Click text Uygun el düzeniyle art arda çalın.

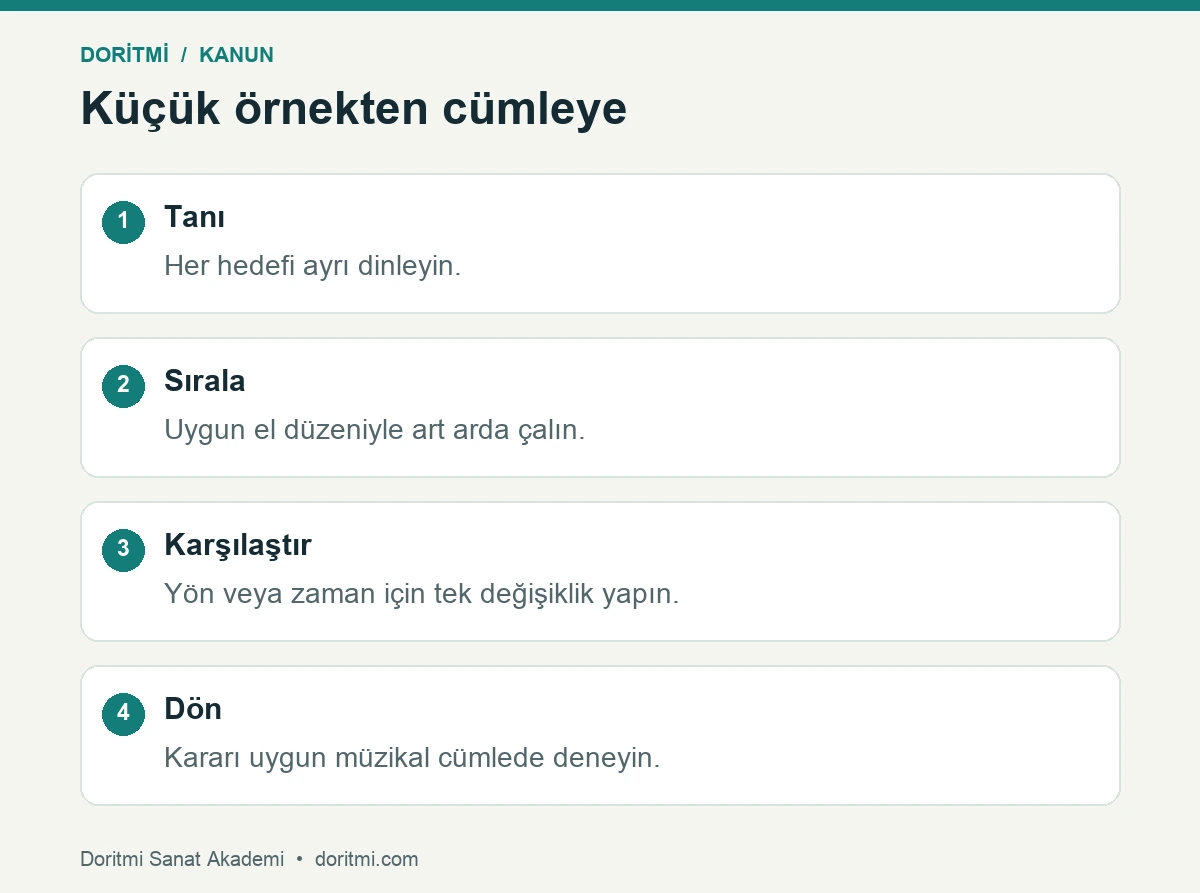[374, 430]
